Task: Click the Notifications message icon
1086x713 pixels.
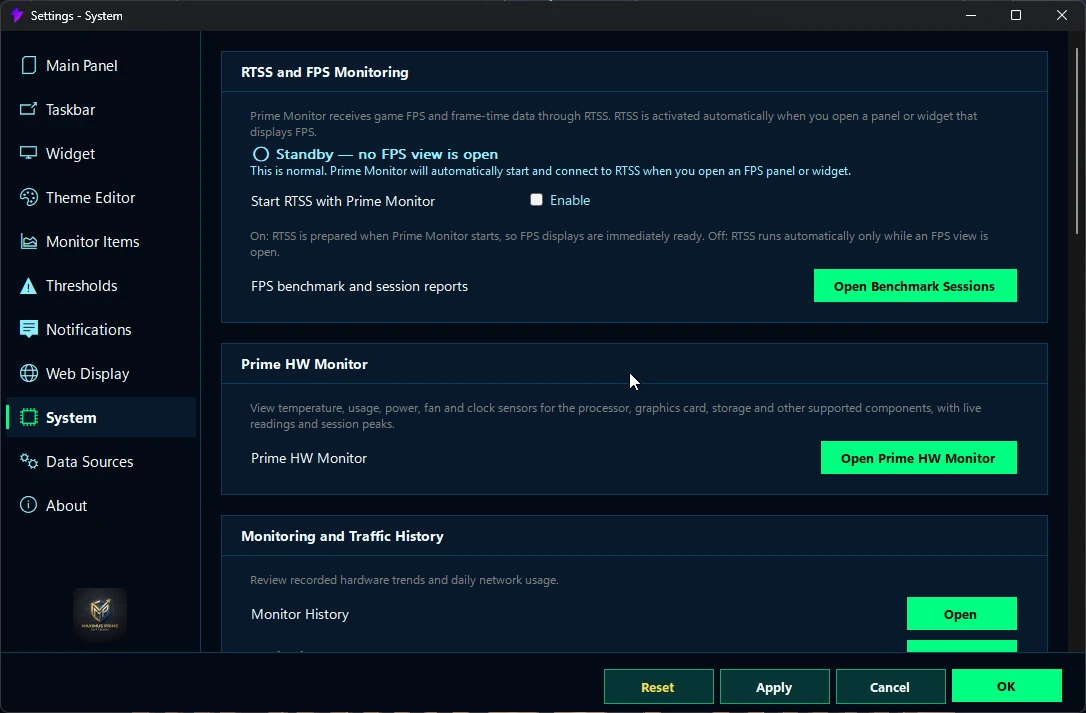Action: click(x=28, y=329)
